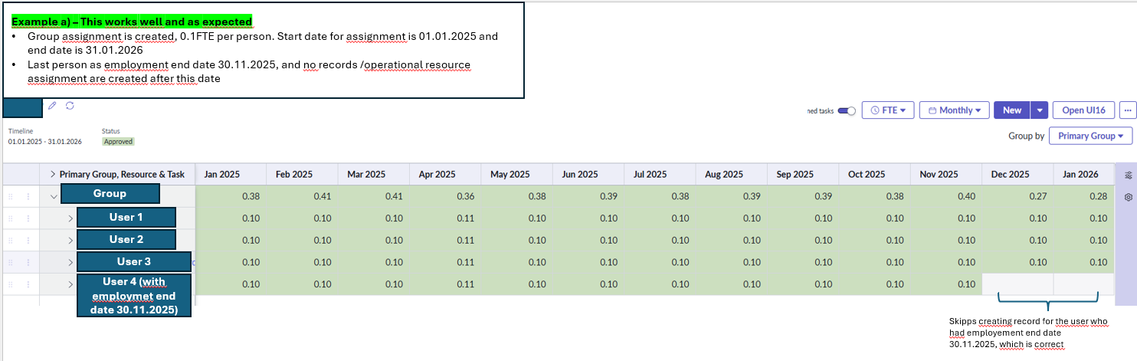
Task: Expand the User 4 row with employment end date
Action: click(70, 284)
